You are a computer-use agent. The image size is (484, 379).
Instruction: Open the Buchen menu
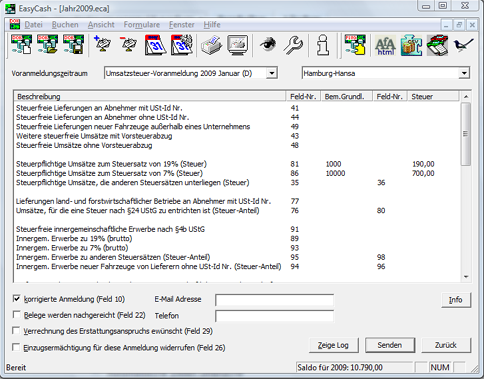tap(65, 25)
